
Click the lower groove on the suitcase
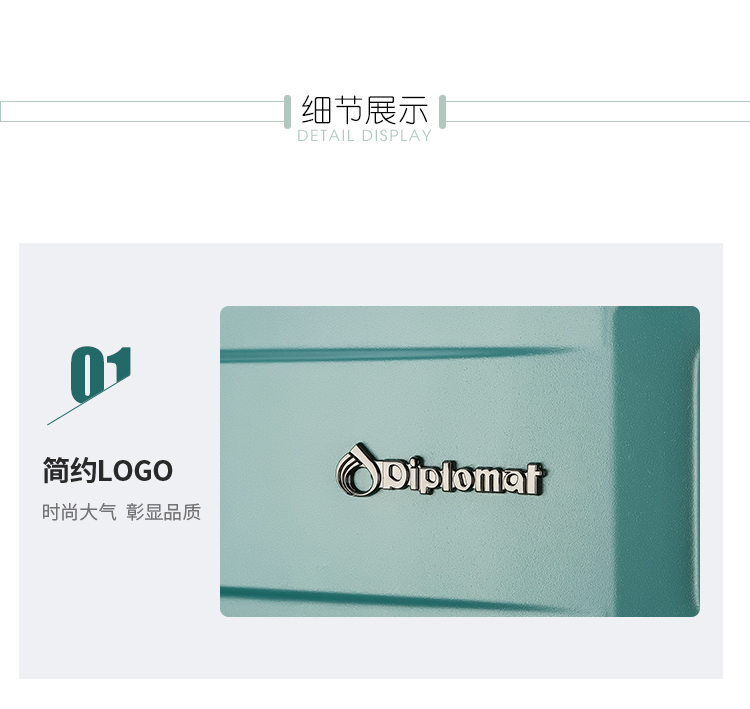(383, 598)
